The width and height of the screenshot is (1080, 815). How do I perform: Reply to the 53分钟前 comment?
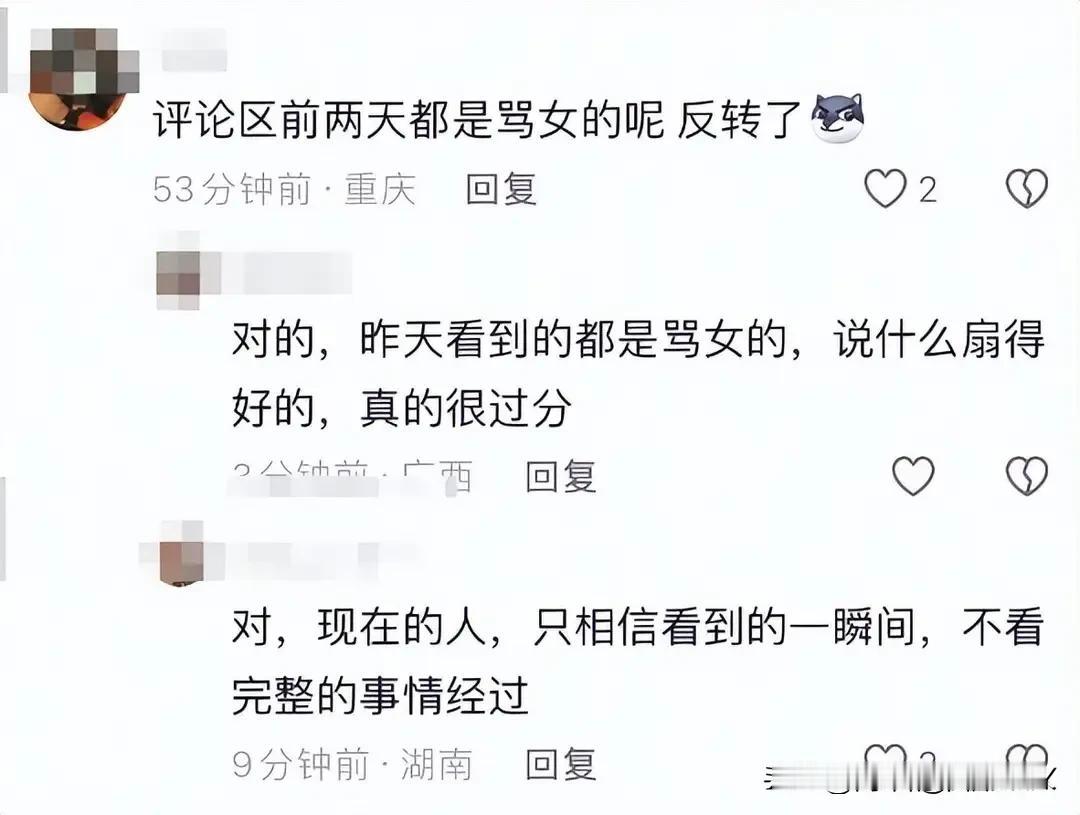[x=501, y=189]
